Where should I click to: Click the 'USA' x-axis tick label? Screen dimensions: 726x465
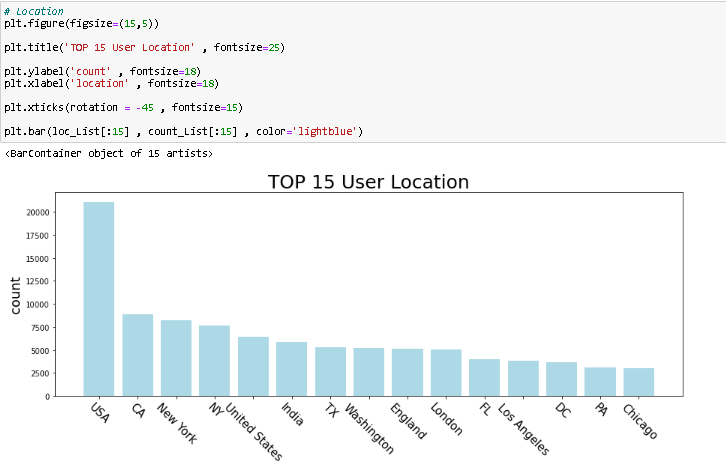(x=100, y=412)
